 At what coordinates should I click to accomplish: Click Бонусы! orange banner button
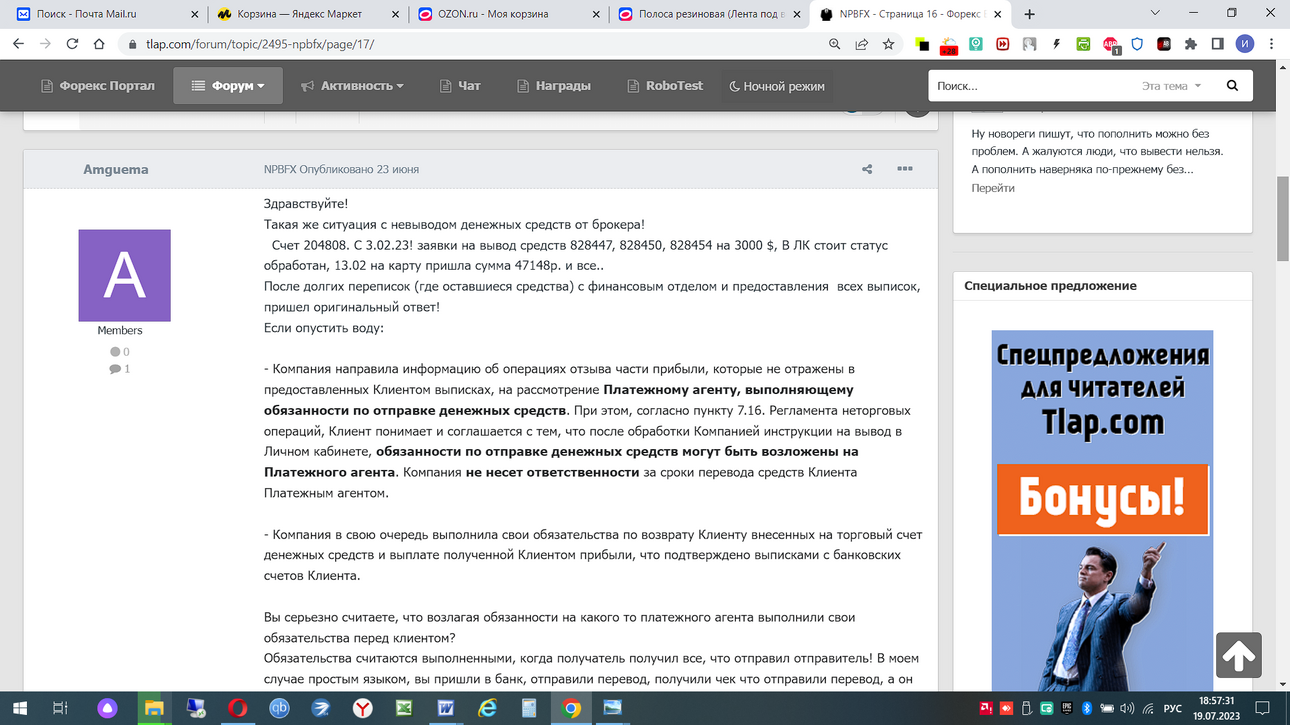pyautogui.click(x=1102, y=499)
